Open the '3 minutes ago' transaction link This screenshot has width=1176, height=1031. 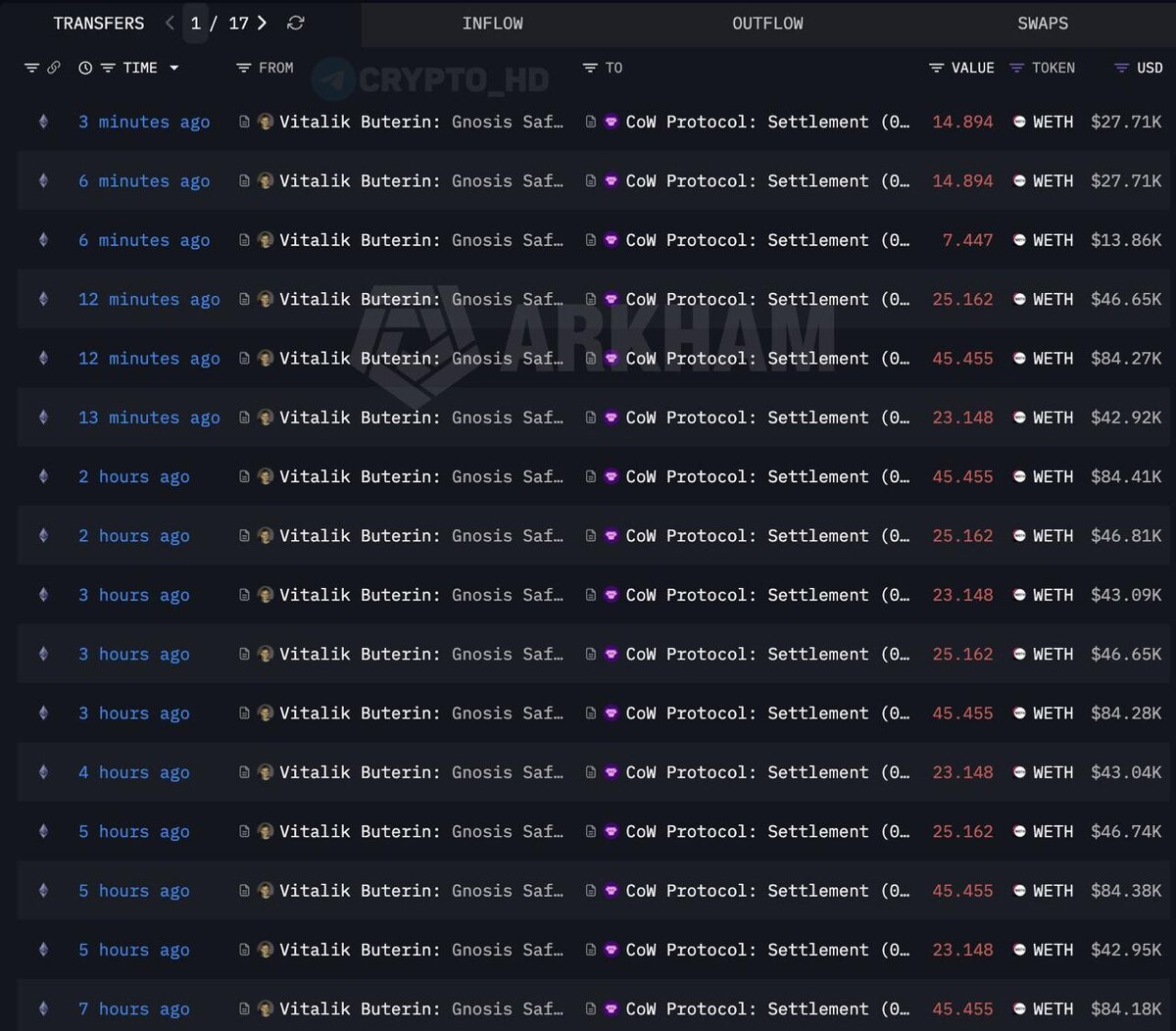click(144, 122)
